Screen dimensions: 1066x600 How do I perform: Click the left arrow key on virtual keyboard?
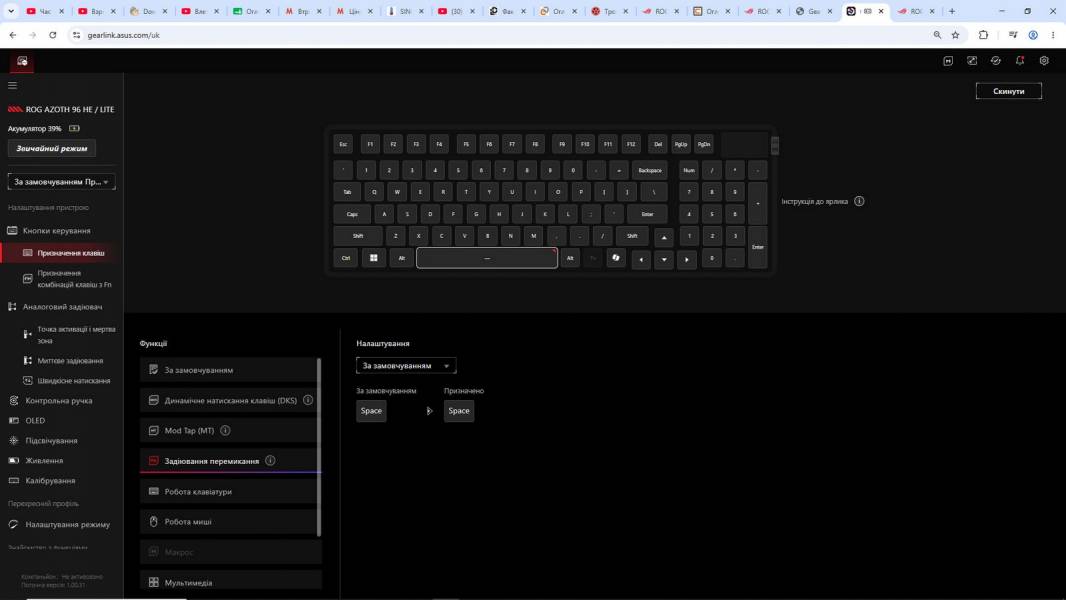[x=641, y=260]
